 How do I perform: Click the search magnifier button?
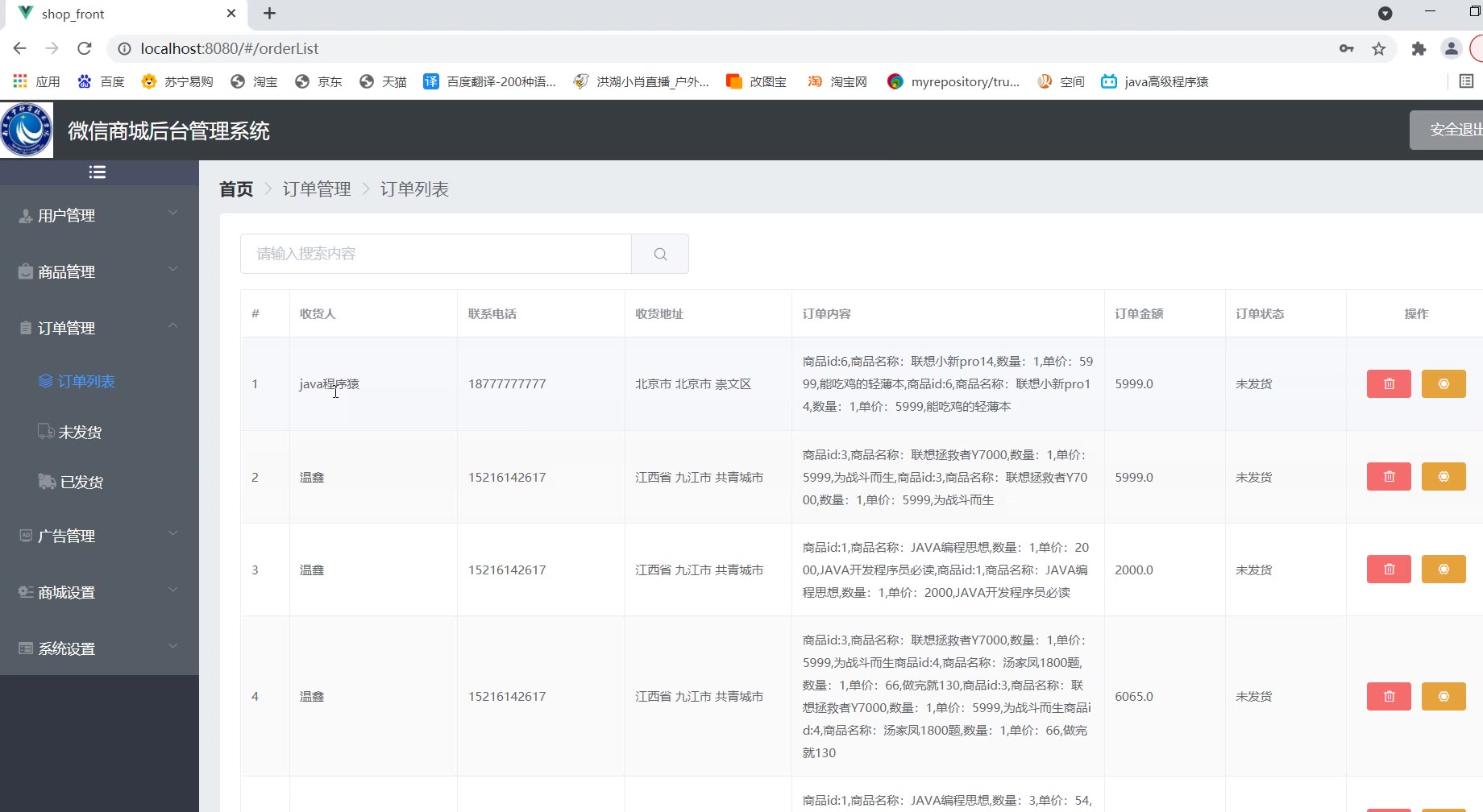click(660, 254)
